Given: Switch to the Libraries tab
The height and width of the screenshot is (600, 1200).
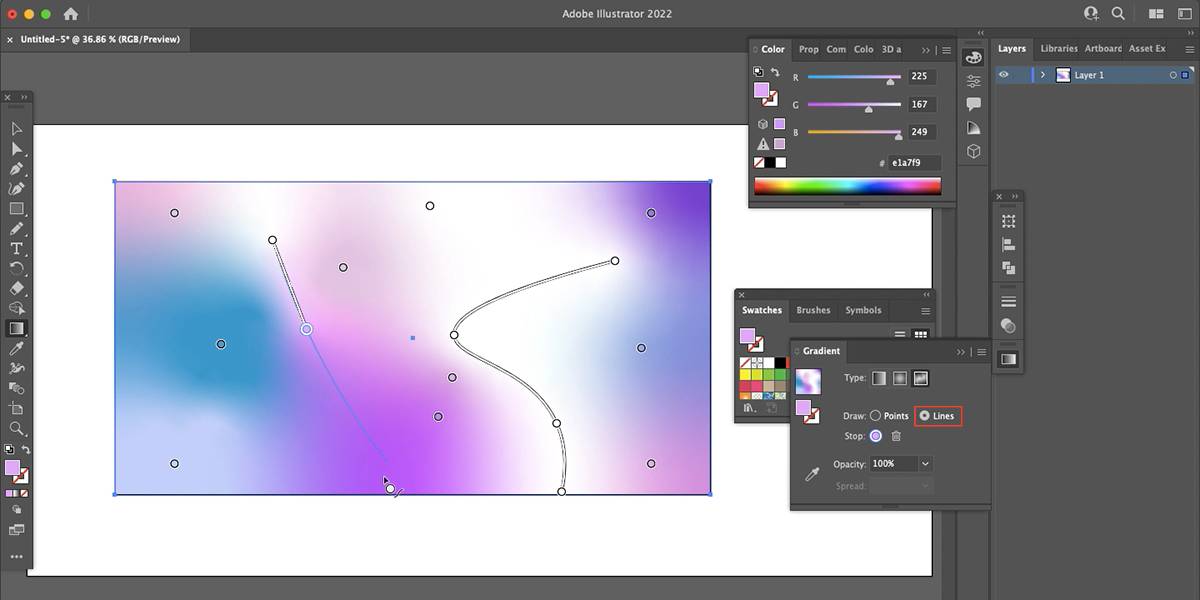Looking at the screenshot, I should tap(1059, 48).
